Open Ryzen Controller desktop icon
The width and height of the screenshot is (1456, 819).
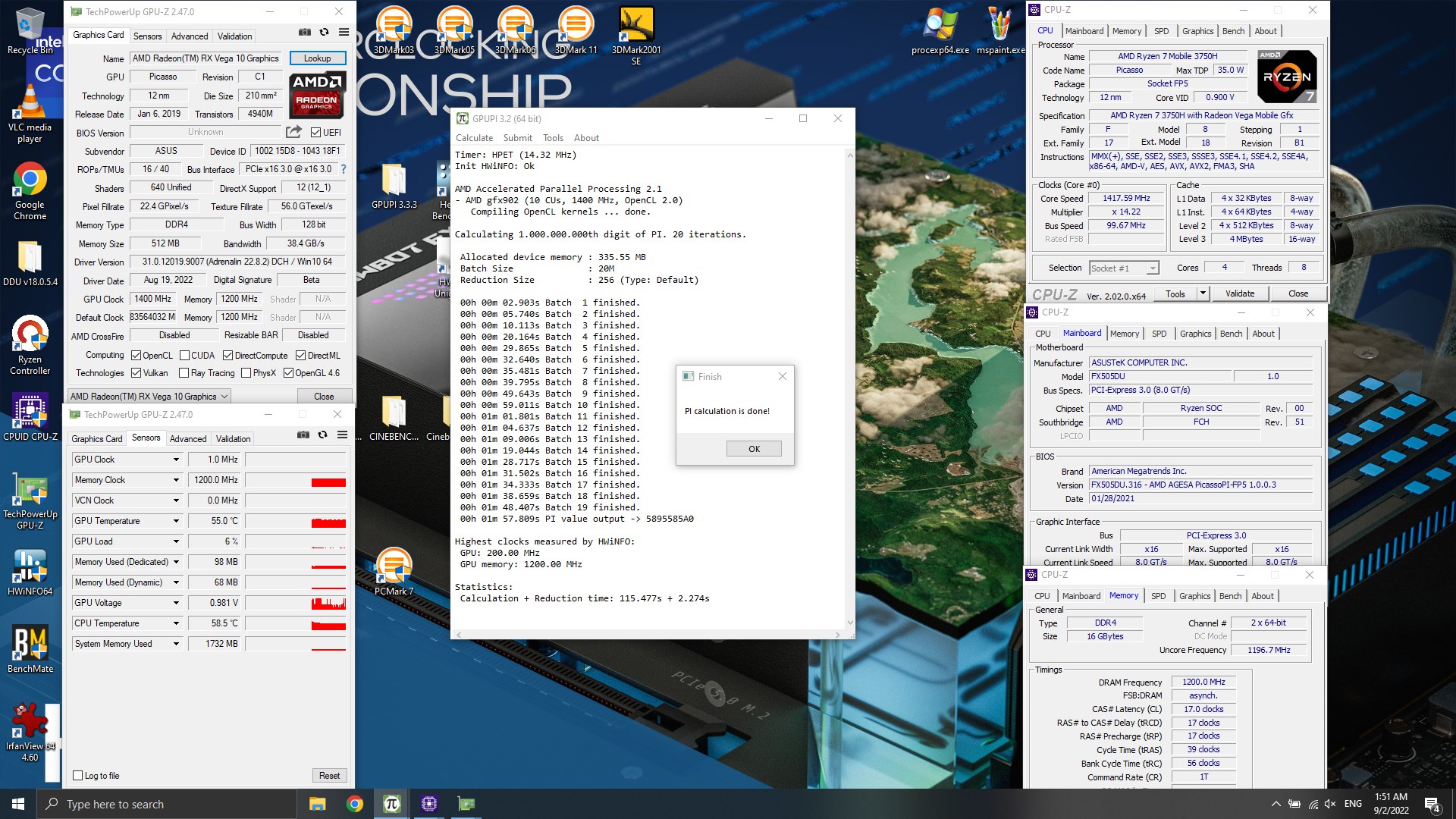30,345
